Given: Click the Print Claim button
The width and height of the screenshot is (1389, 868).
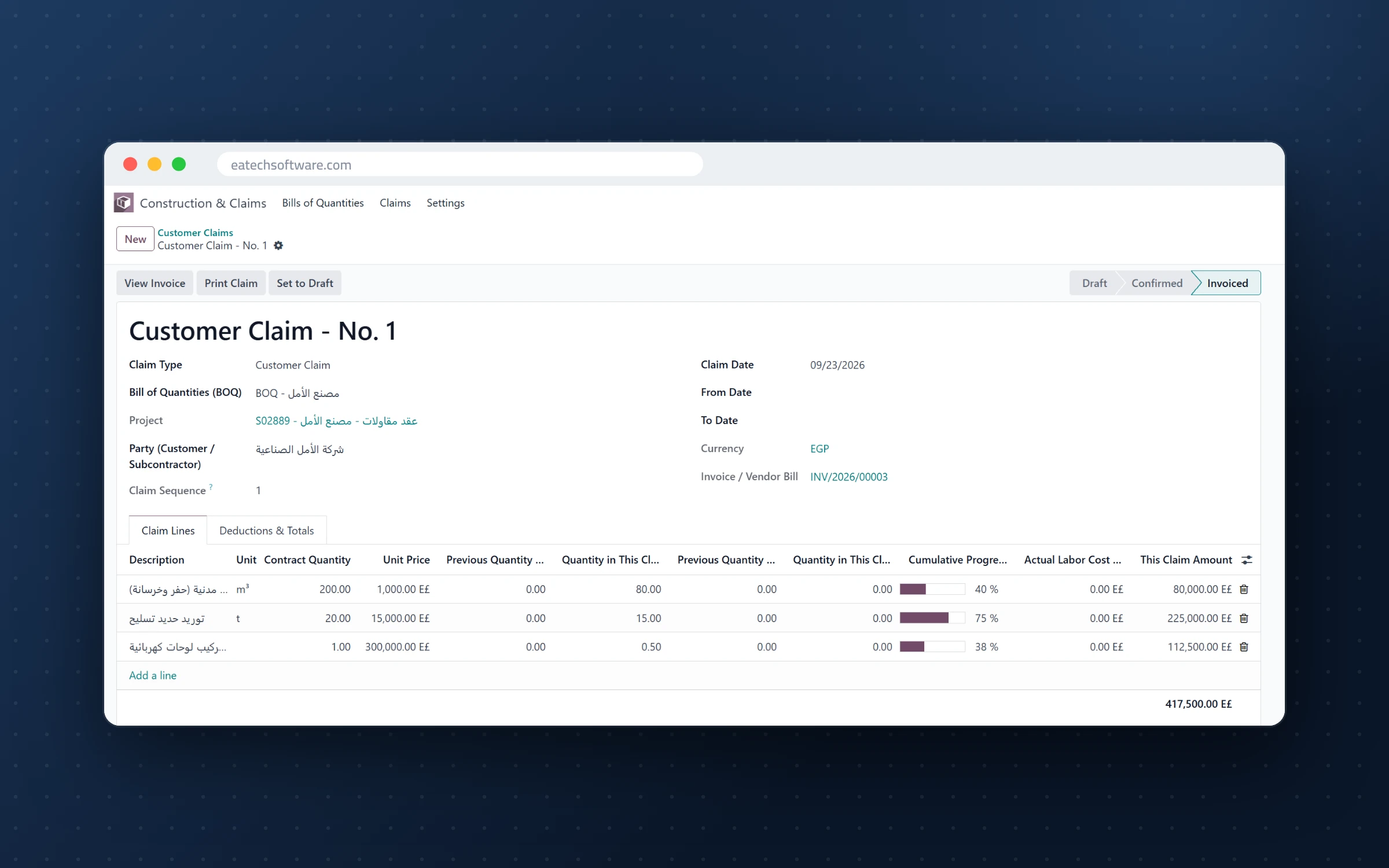Looking at the screenshot, I should click(x=231, y=283).
